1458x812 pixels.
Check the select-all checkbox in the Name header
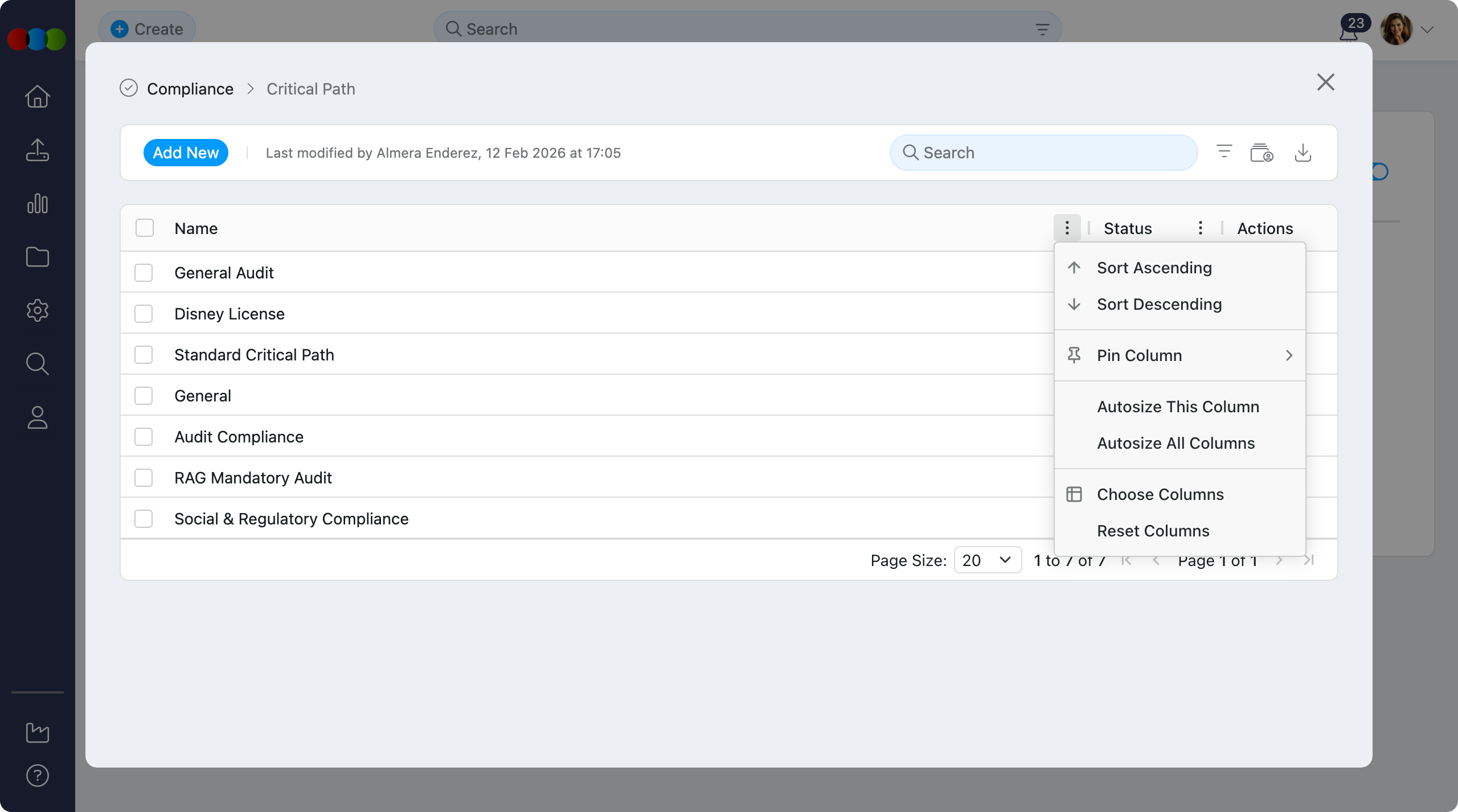[144, 228]
